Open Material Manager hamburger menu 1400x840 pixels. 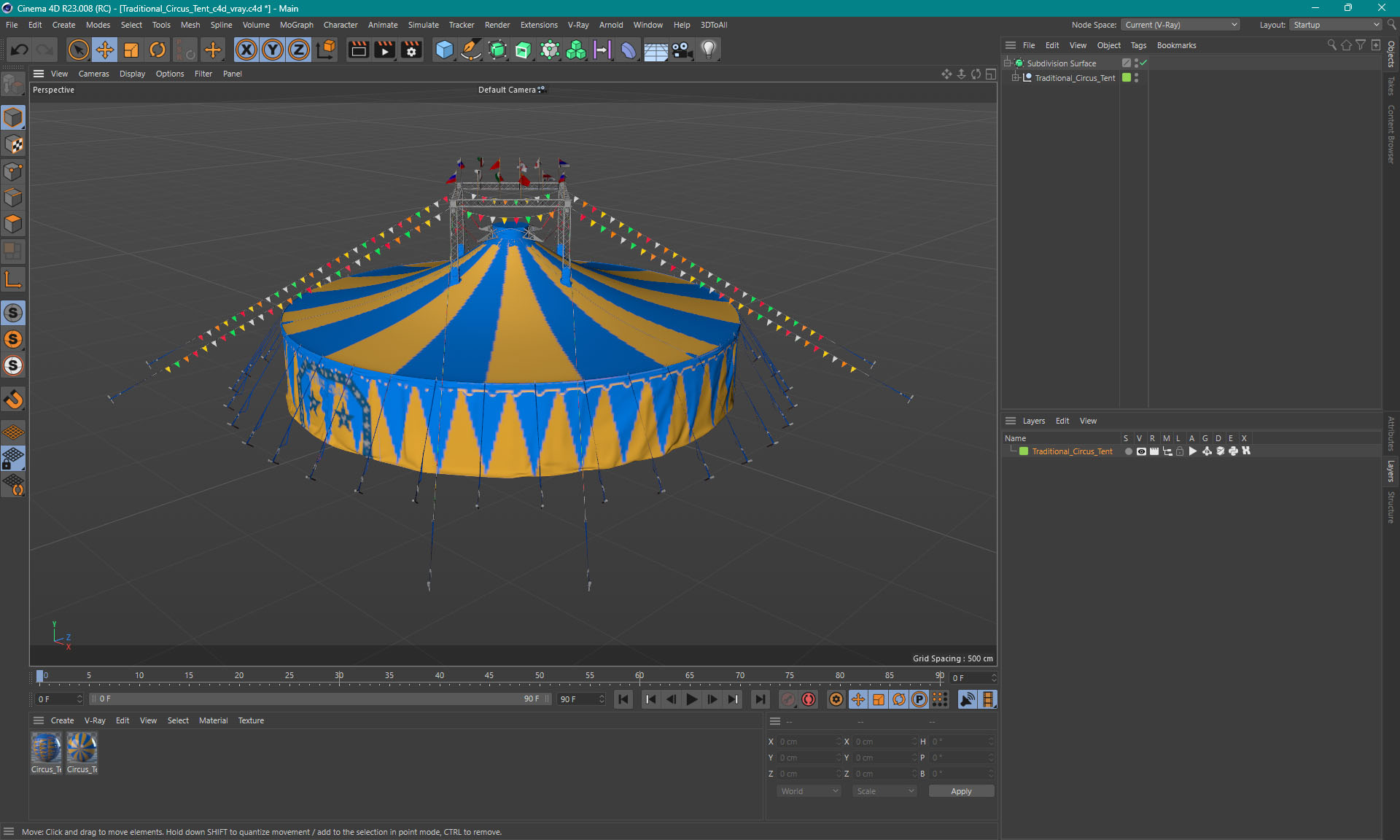39,720
